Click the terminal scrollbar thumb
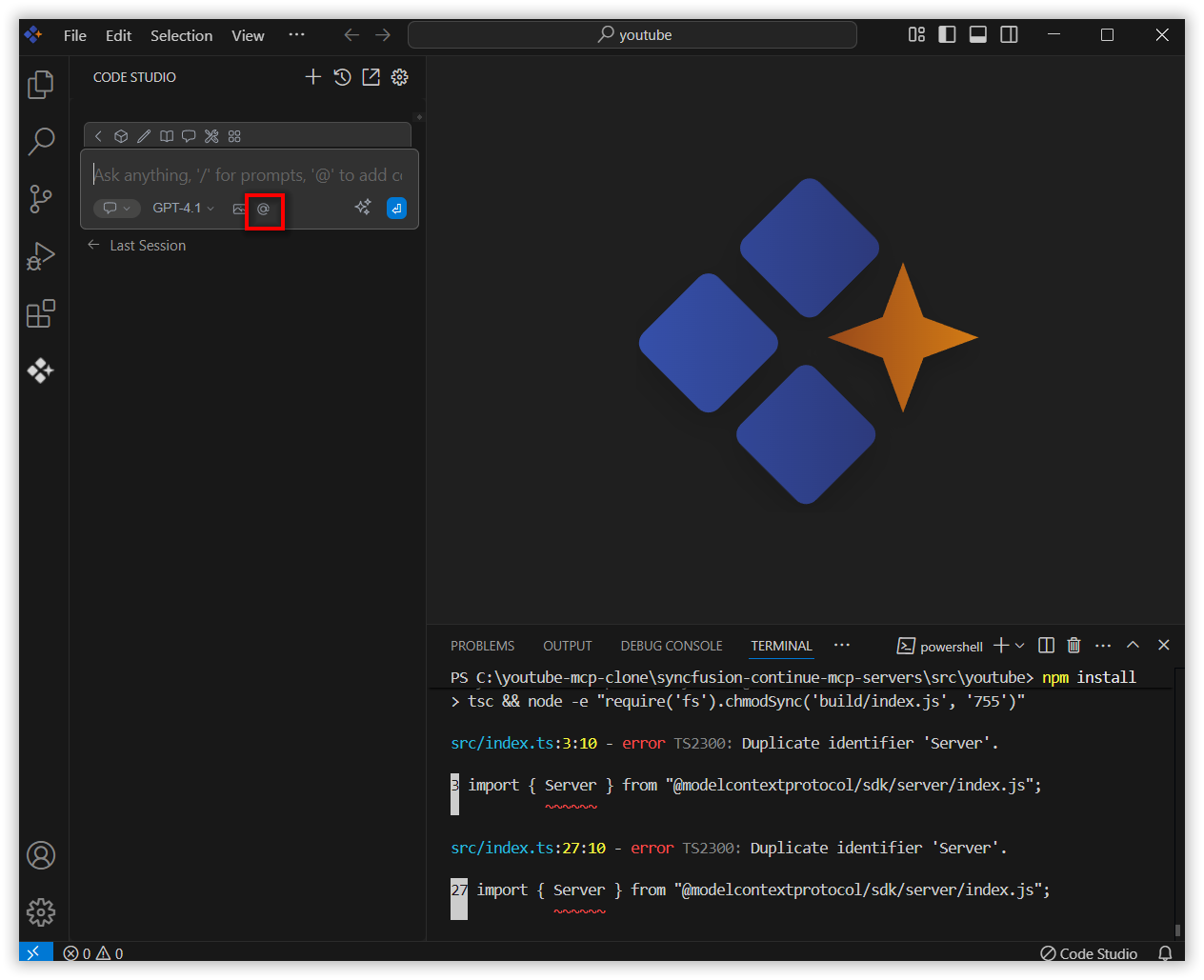This screenshot has width=1204, height=980. coord(1178,930)
